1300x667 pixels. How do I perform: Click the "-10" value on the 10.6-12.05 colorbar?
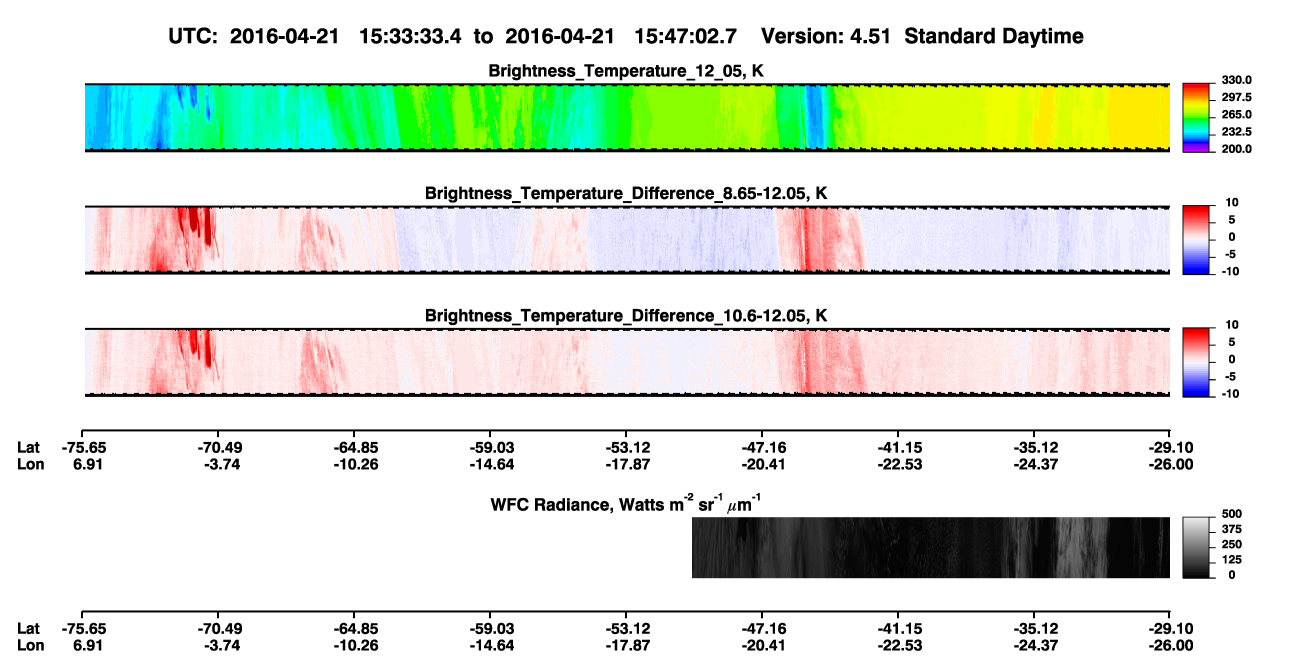tap(1230, 393)
